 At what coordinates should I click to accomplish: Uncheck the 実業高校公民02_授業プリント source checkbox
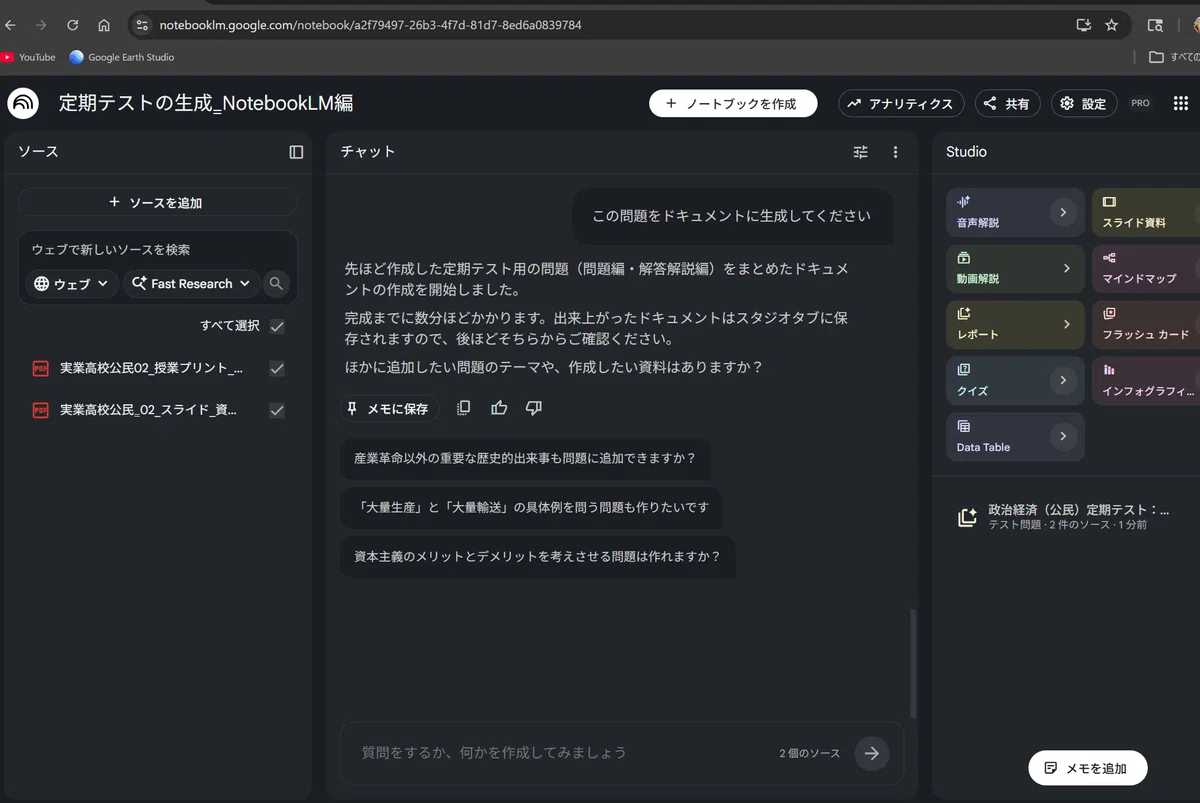tap(277, 368)
